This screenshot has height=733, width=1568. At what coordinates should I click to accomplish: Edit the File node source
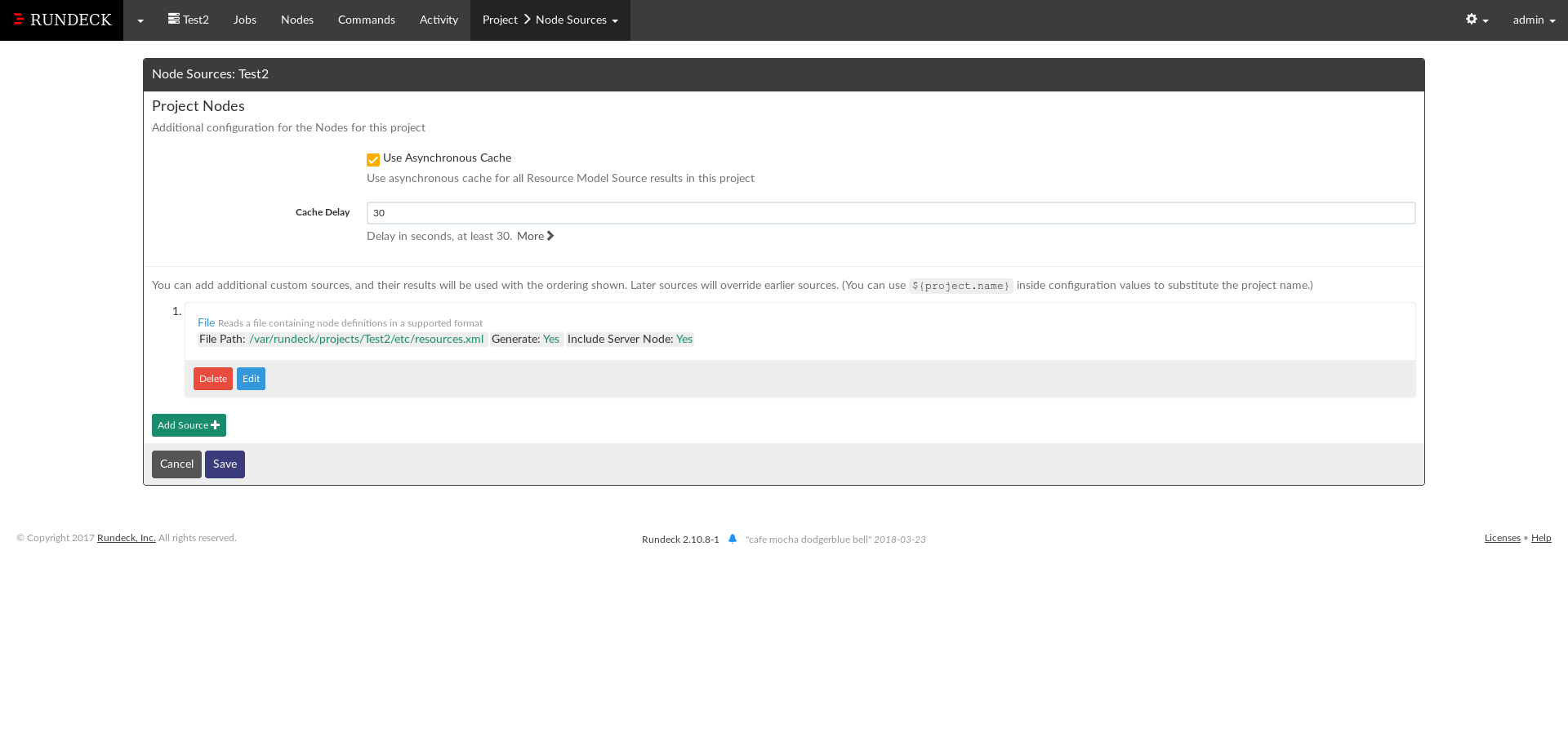point(251,379)
